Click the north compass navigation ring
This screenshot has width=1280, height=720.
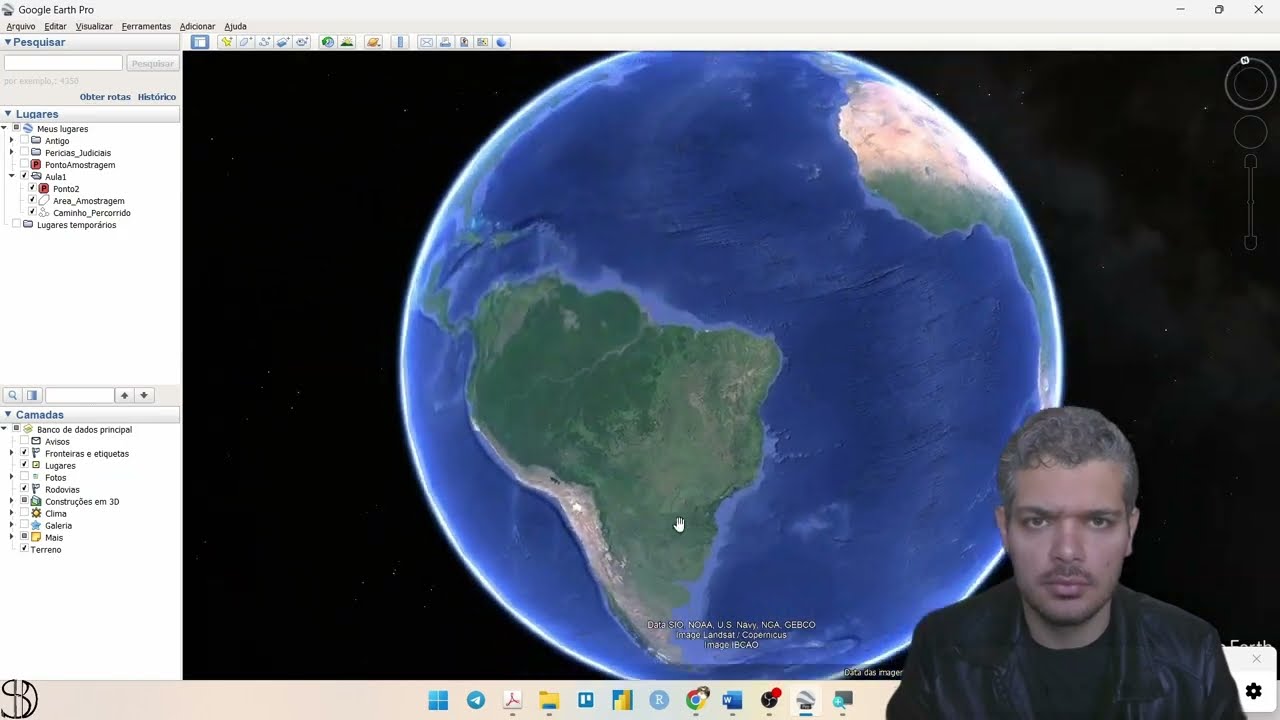[x=1250, y=84]
